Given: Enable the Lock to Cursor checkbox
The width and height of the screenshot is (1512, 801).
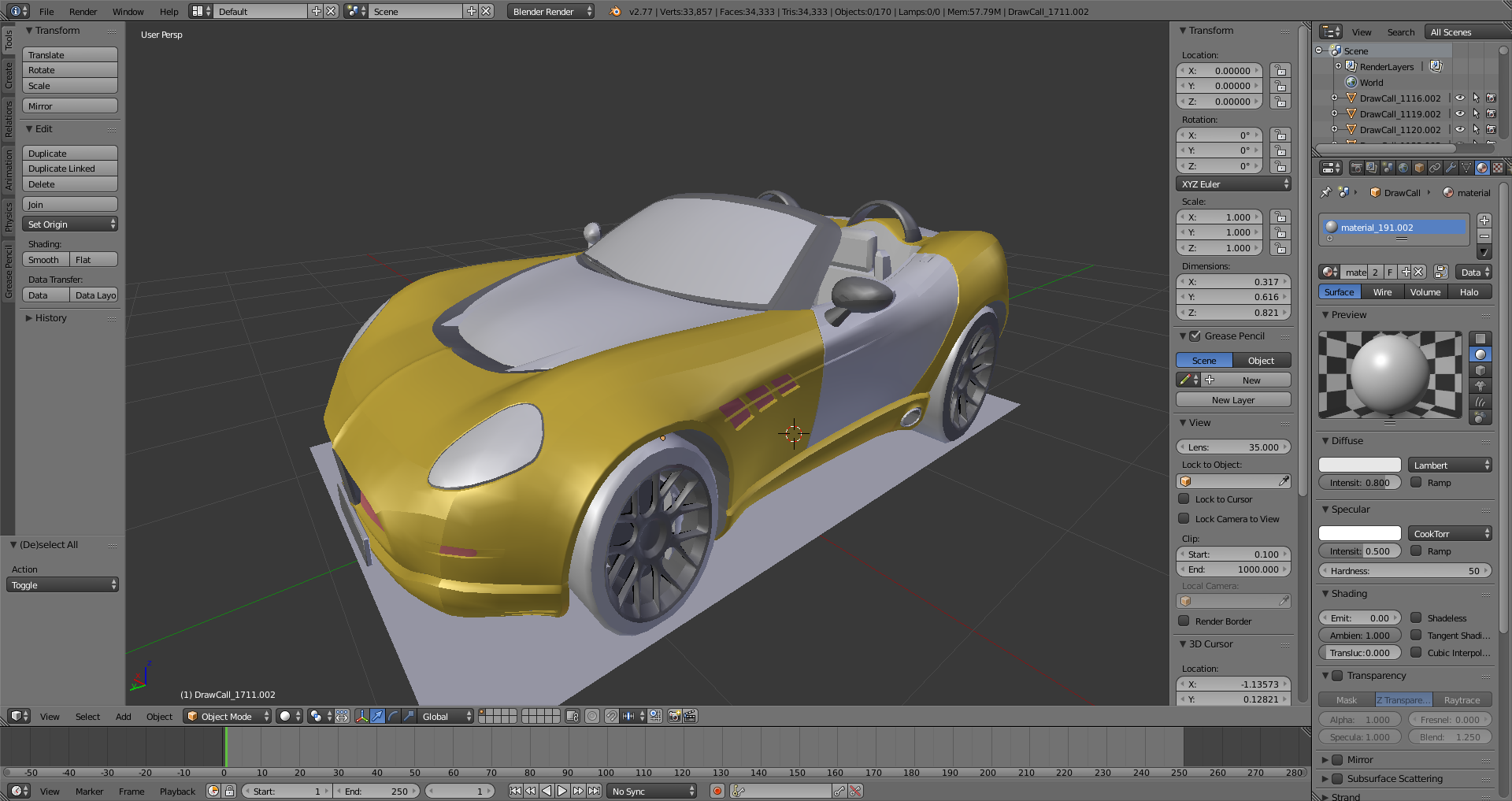Looking at the screenshot, I should pos(1184,499).
